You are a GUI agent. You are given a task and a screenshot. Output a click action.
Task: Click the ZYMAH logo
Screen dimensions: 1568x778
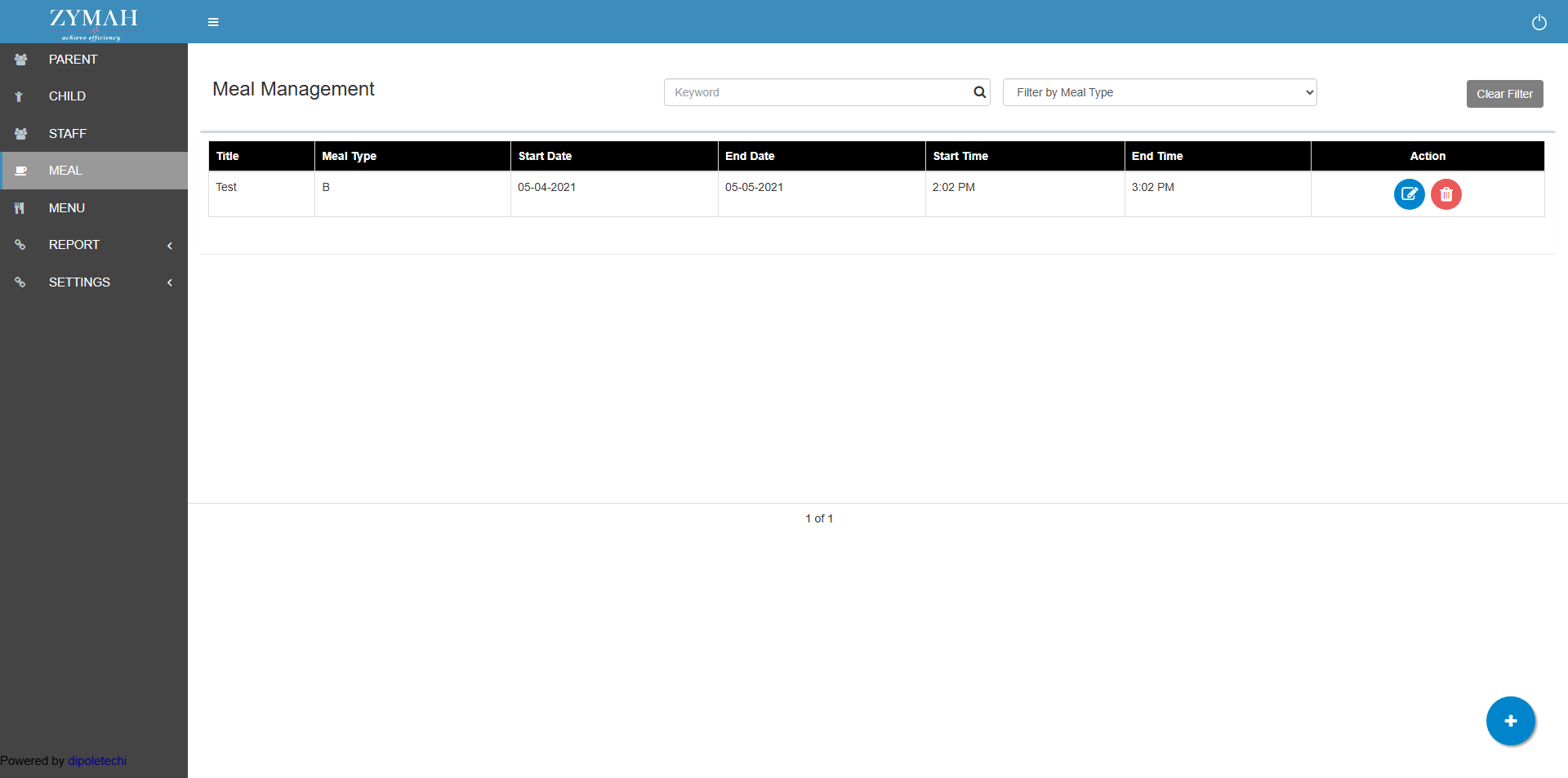(x=93, y=22)
